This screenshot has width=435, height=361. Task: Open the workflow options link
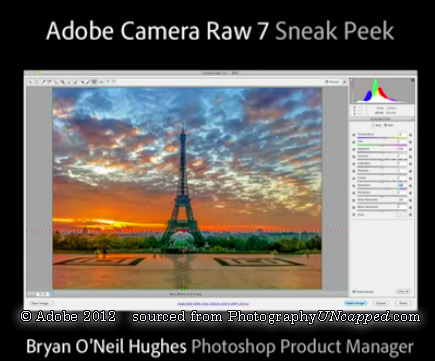(x=213, y=303)
